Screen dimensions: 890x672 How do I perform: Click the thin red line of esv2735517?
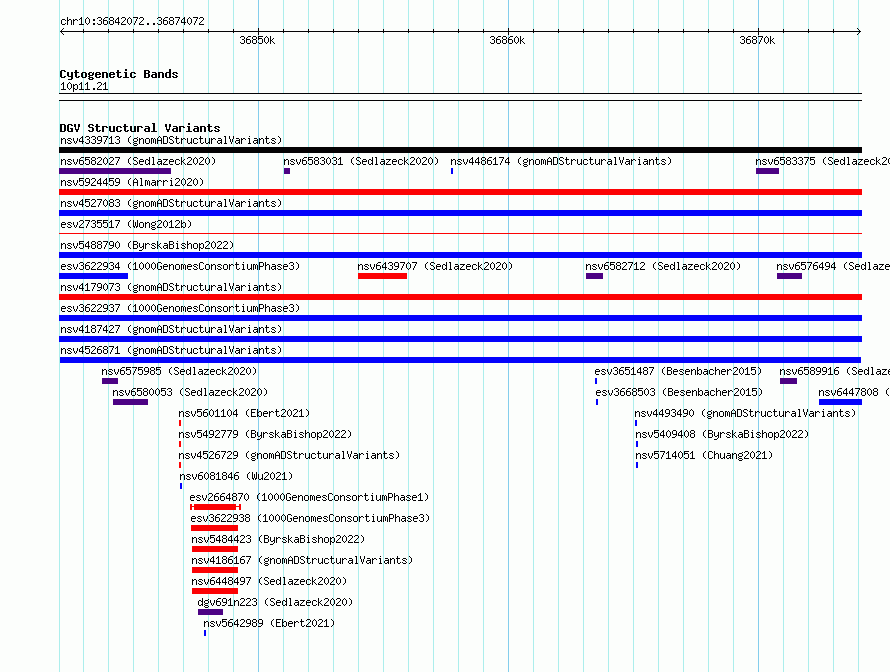point(460,233)
